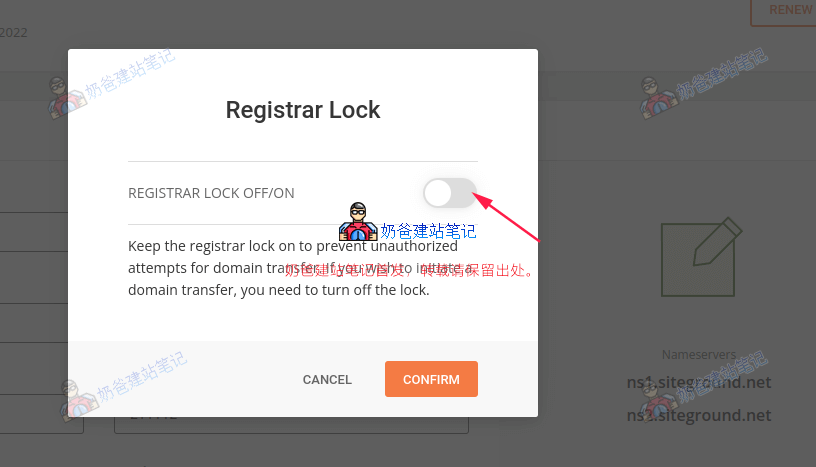Click the center mascot logo icon
The height and width of the screenshot is (467, 816).
(358, 221)
